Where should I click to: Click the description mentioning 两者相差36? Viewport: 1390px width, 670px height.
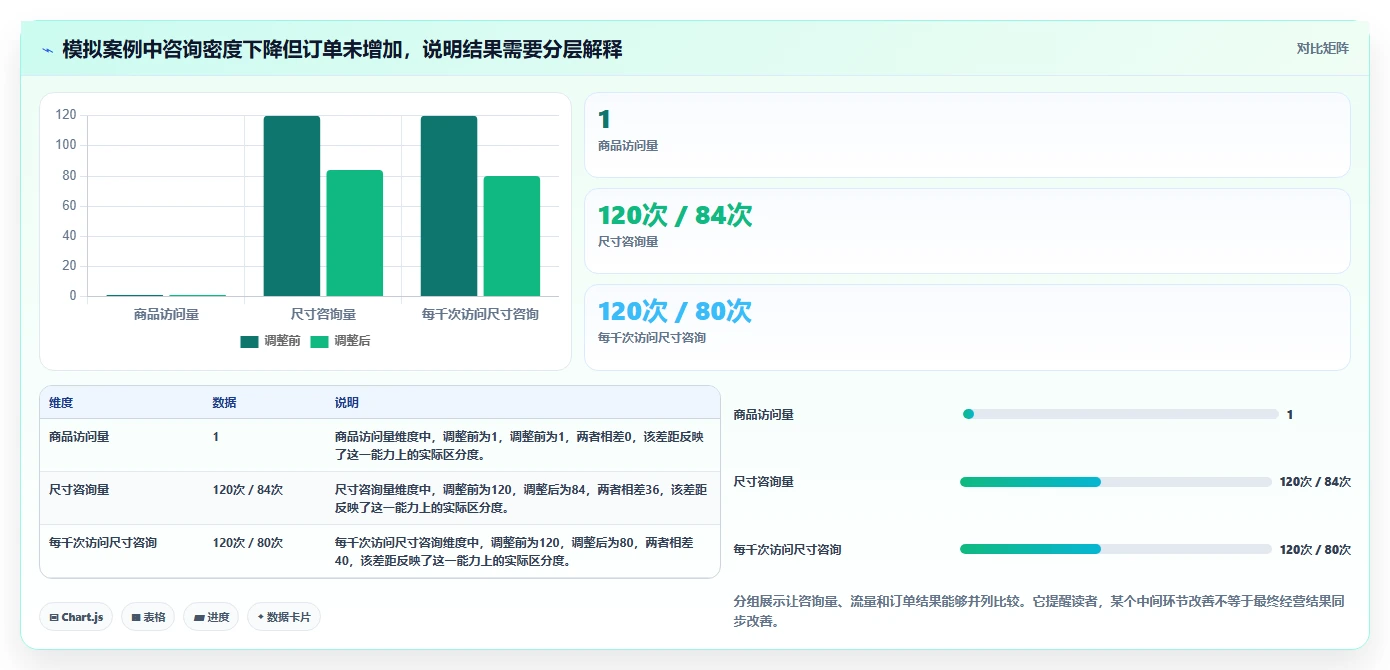point(521,498)
